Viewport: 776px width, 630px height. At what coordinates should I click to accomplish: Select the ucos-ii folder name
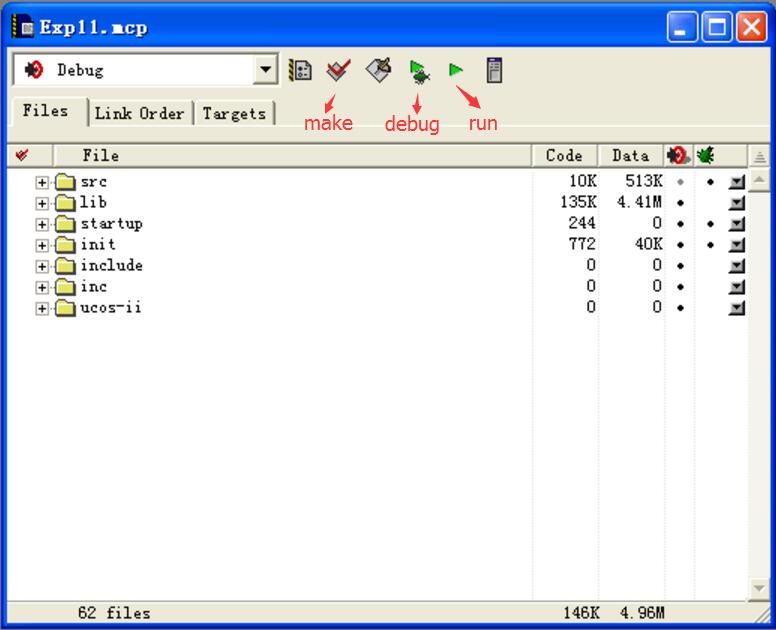tap(111, 307)
